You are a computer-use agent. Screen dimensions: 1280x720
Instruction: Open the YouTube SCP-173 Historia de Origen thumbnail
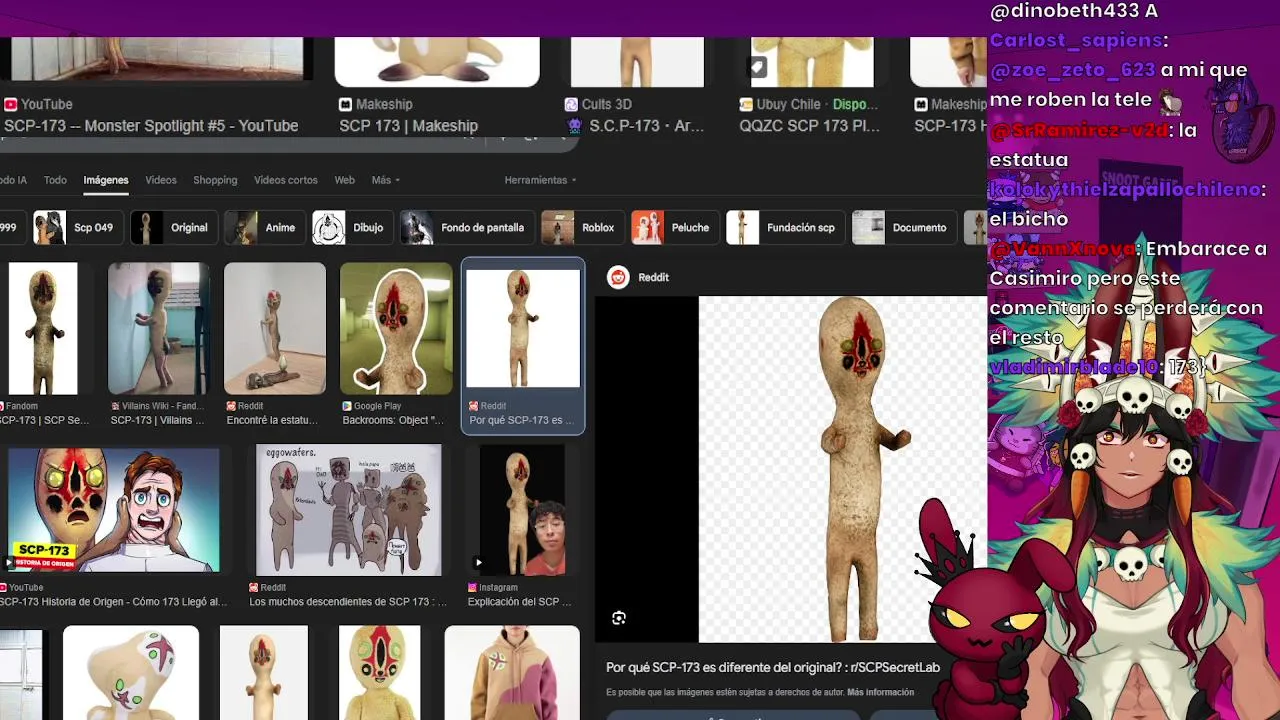click(x=114, y=510)
